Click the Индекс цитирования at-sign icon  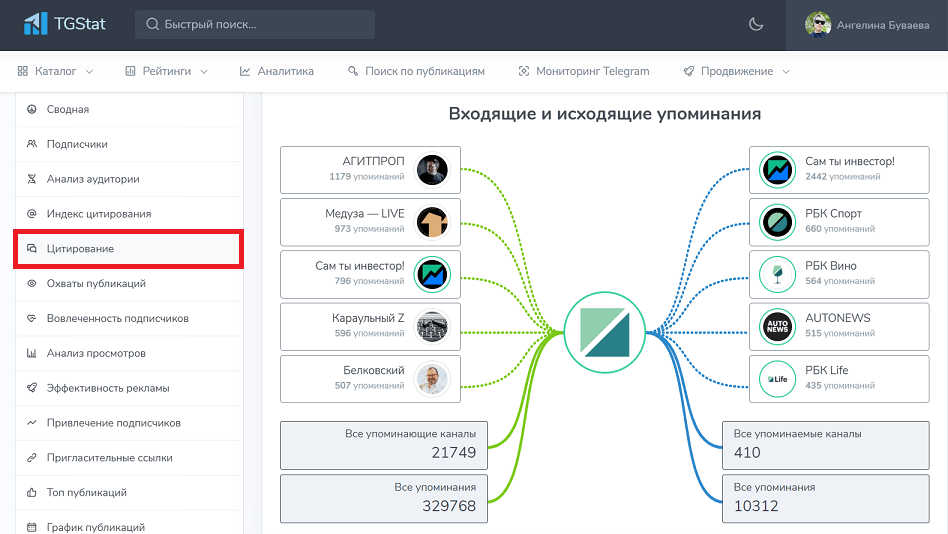point(31,214)
